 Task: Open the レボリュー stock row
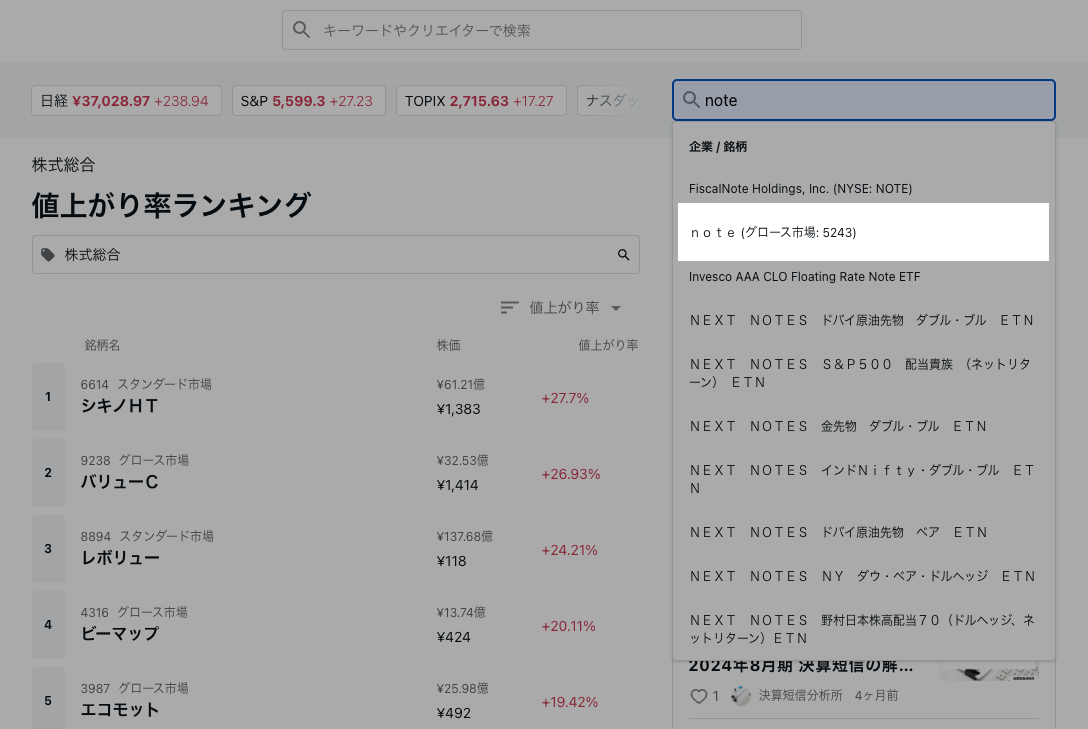336,549
